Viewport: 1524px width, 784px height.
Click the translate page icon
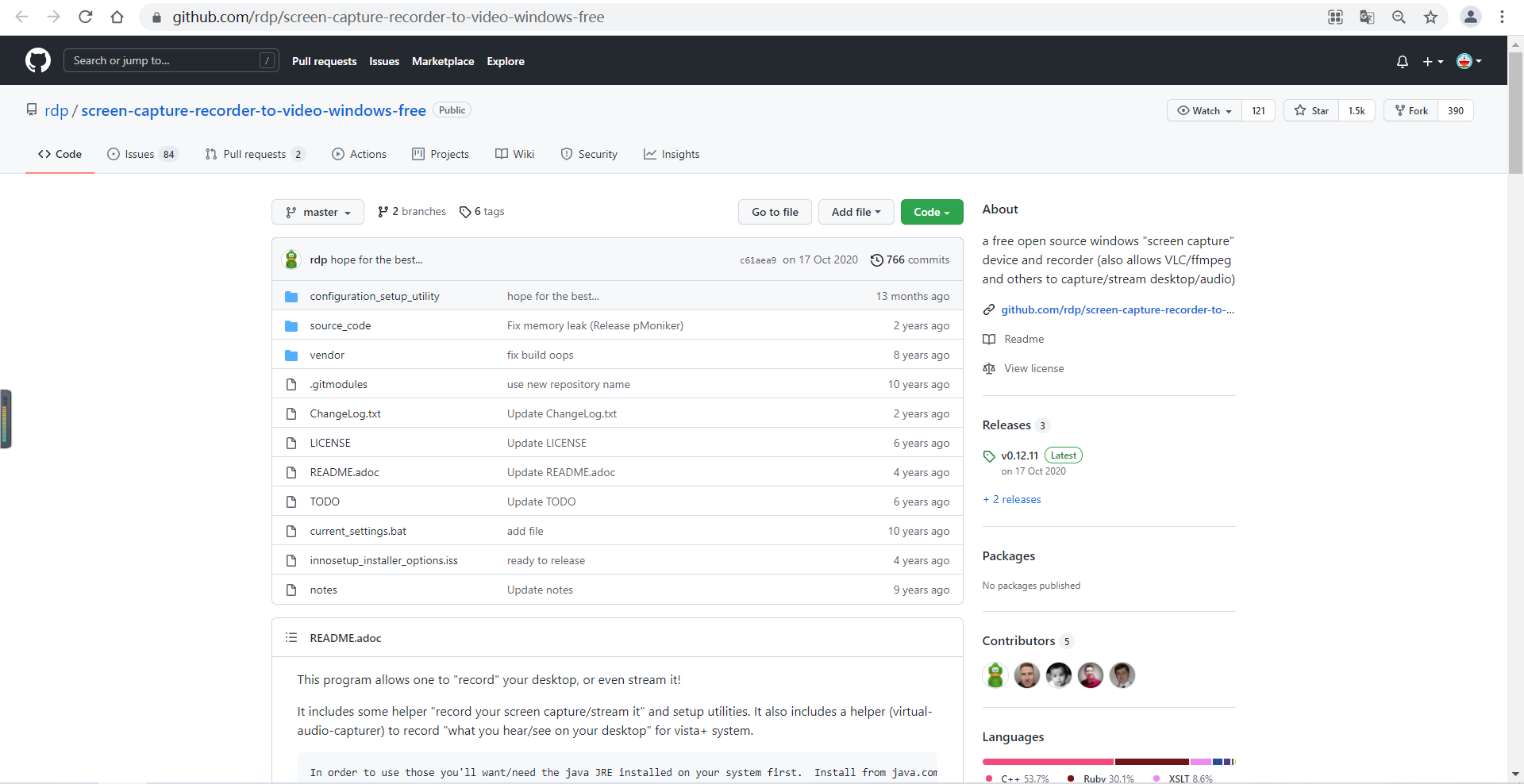point(1367,17)
